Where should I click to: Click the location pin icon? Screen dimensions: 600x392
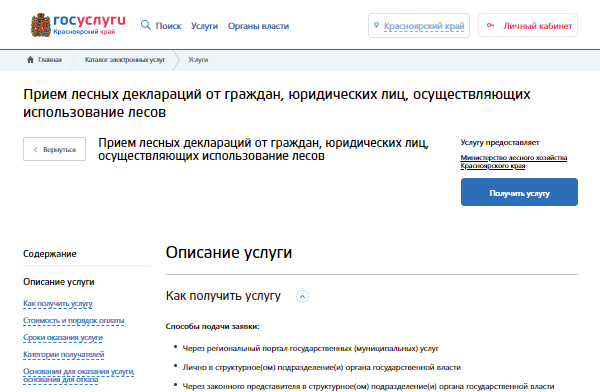[377, 25]
